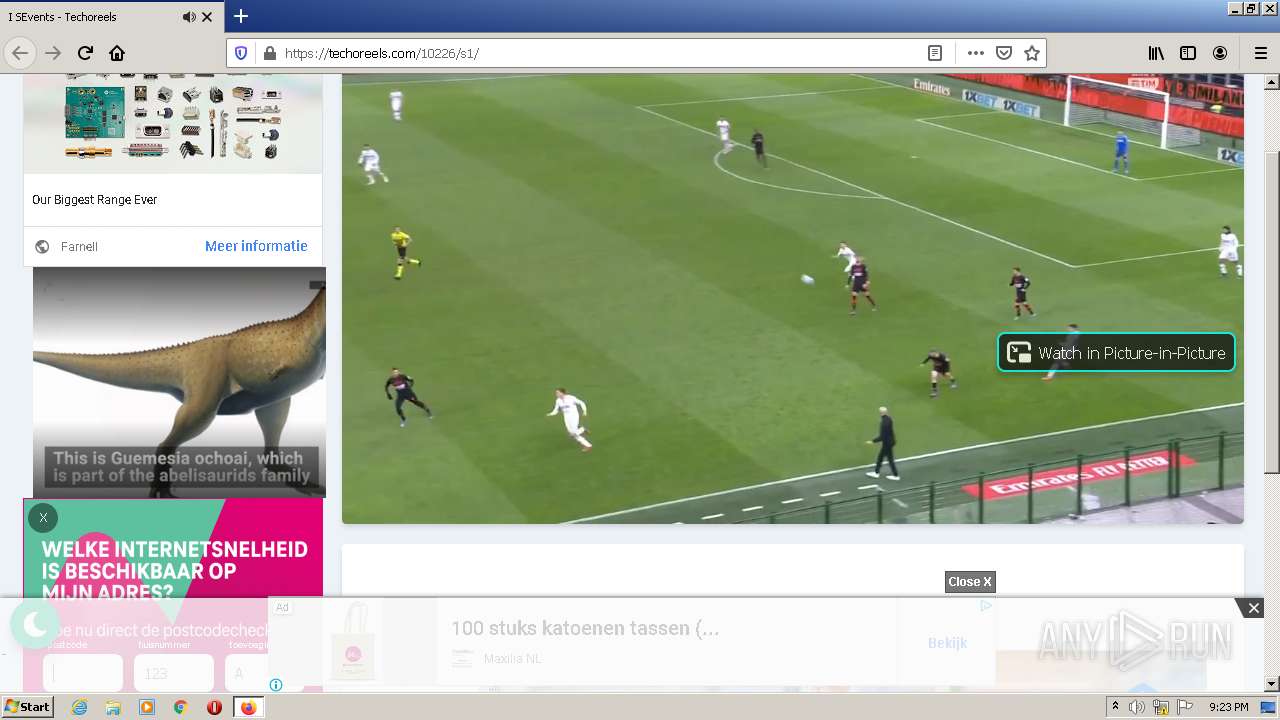Open Windows Explorer folder from taskbar
This screenshot has width=1280, height=720.
[113, 707]
